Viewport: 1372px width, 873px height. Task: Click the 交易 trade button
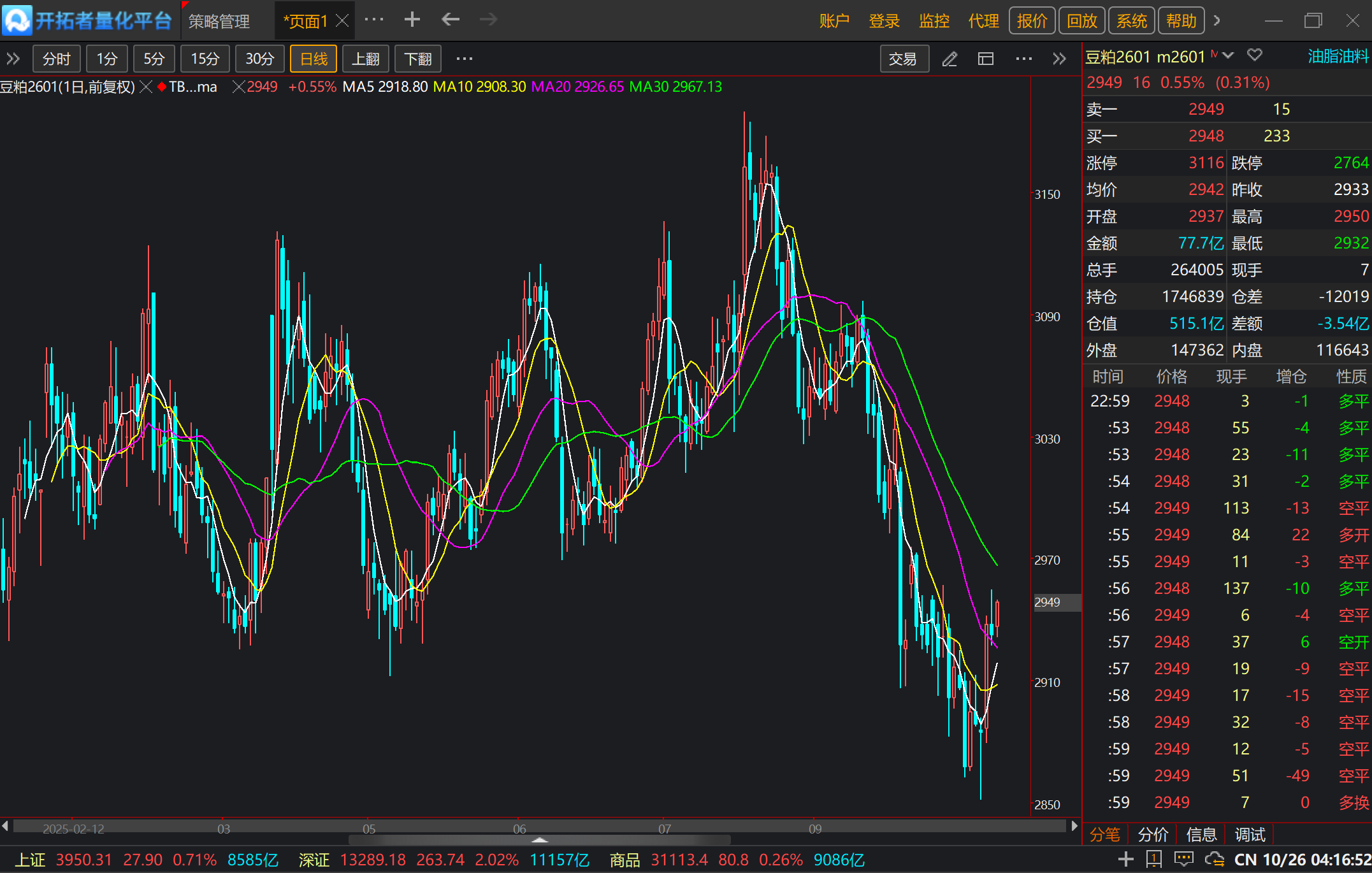point(902,59)
